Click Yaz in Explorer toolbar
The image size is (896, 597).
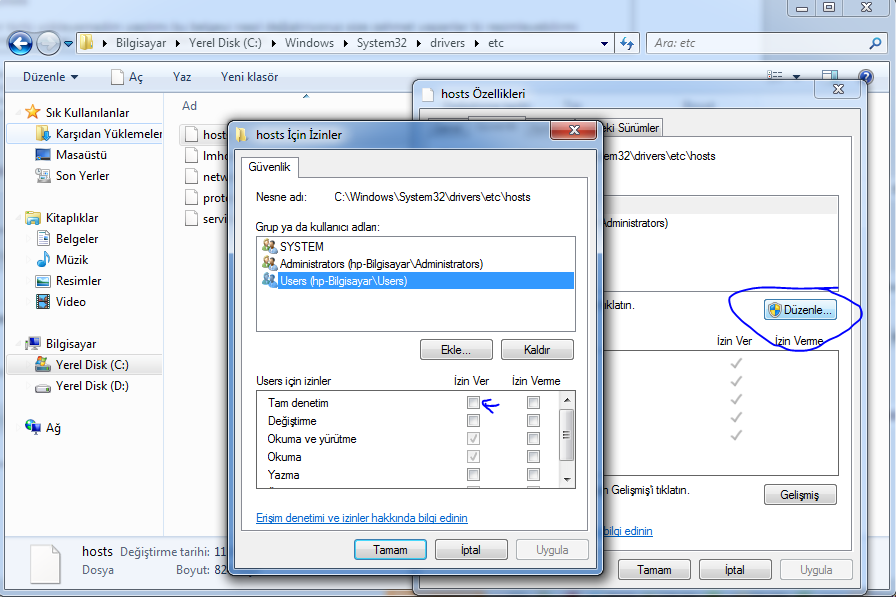tap(182, 77)
